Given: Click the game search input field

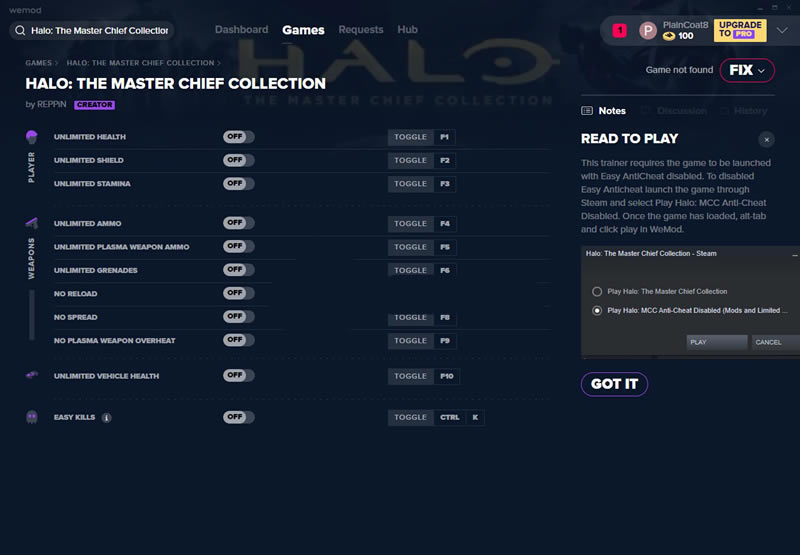Looking at the screenshot, I should (98, 31).
